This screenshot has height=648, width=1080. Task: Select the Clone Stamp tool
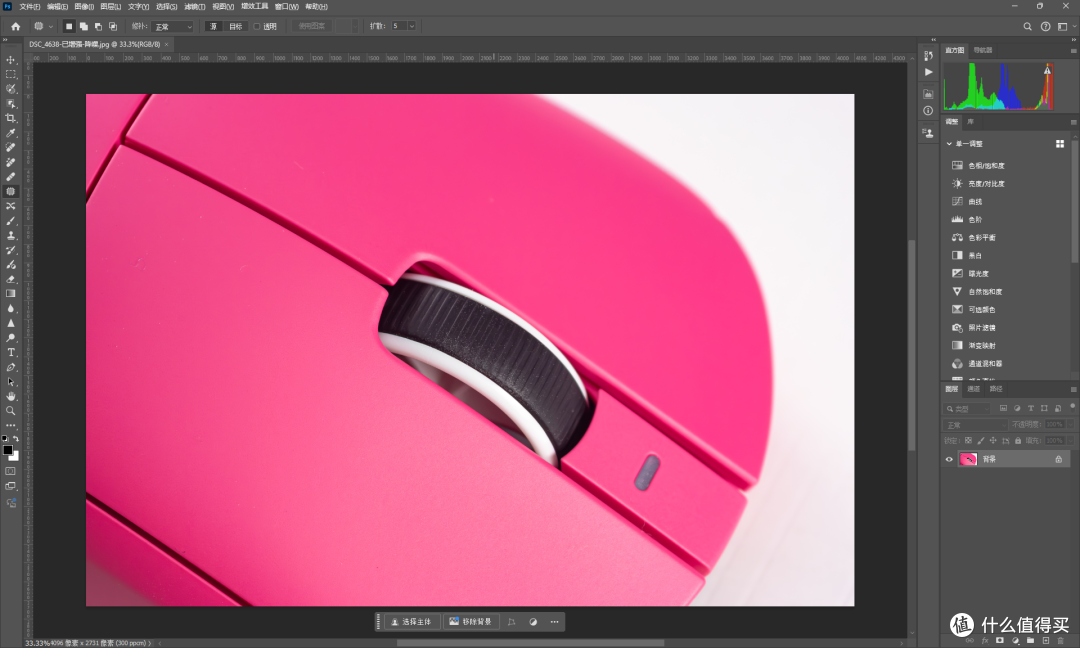click(10, 236)
